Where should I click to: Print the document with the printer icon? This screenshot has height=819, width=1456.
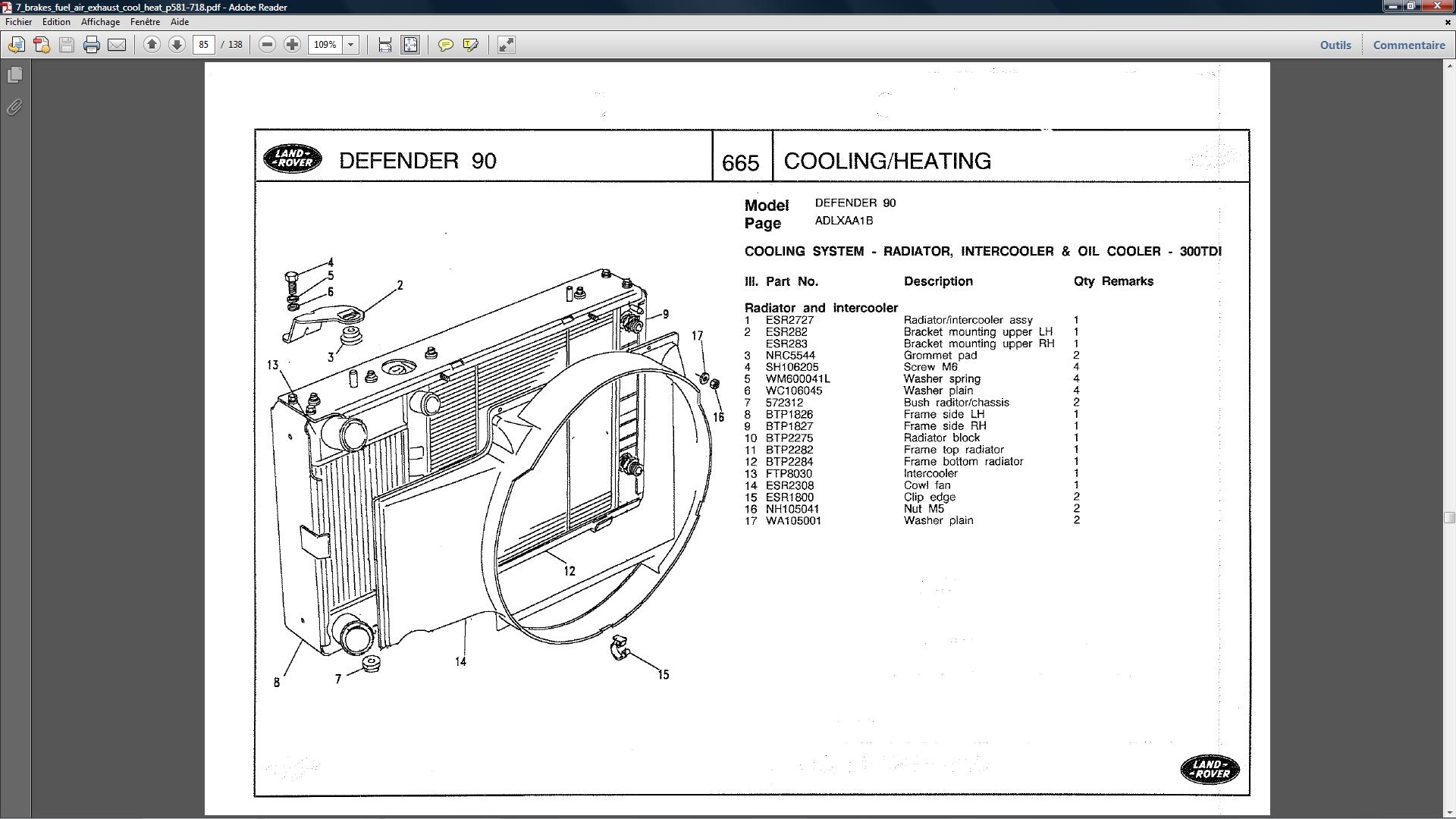coord(92,45)
